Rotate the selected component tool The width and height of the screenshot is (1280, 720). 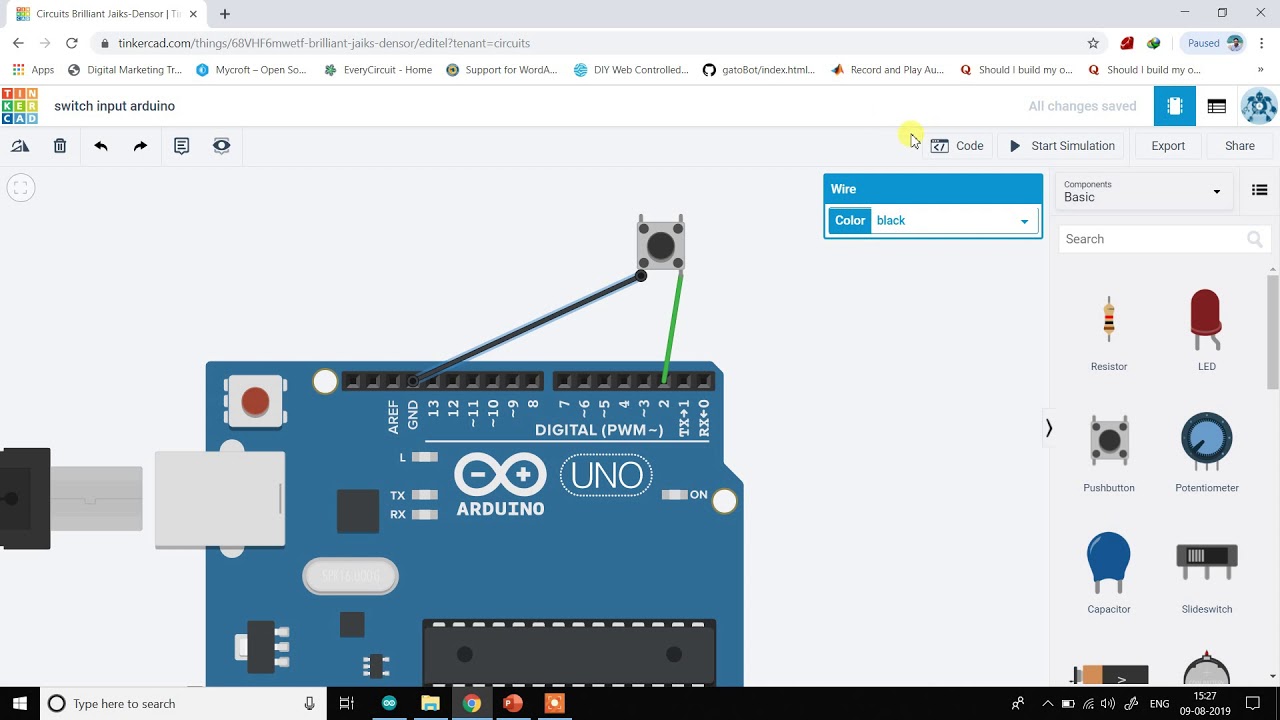click(x=20, y=146)
